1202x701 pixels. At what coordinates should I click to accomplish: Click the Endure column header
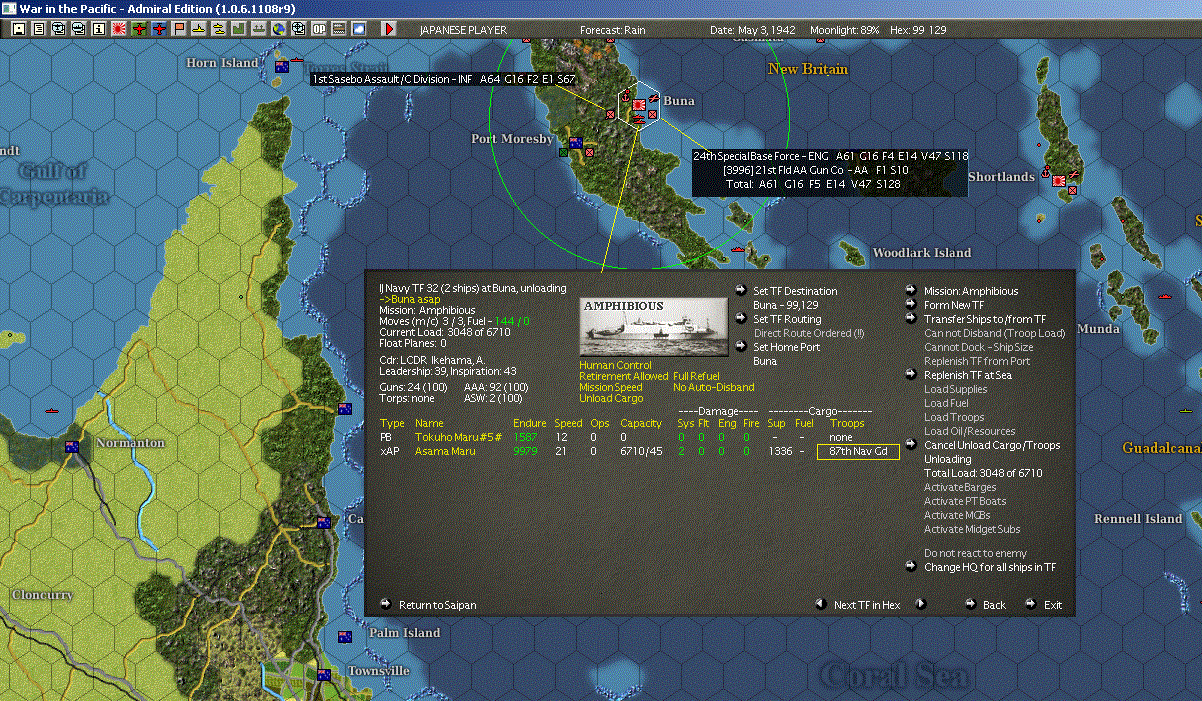[x=529, y=423]
